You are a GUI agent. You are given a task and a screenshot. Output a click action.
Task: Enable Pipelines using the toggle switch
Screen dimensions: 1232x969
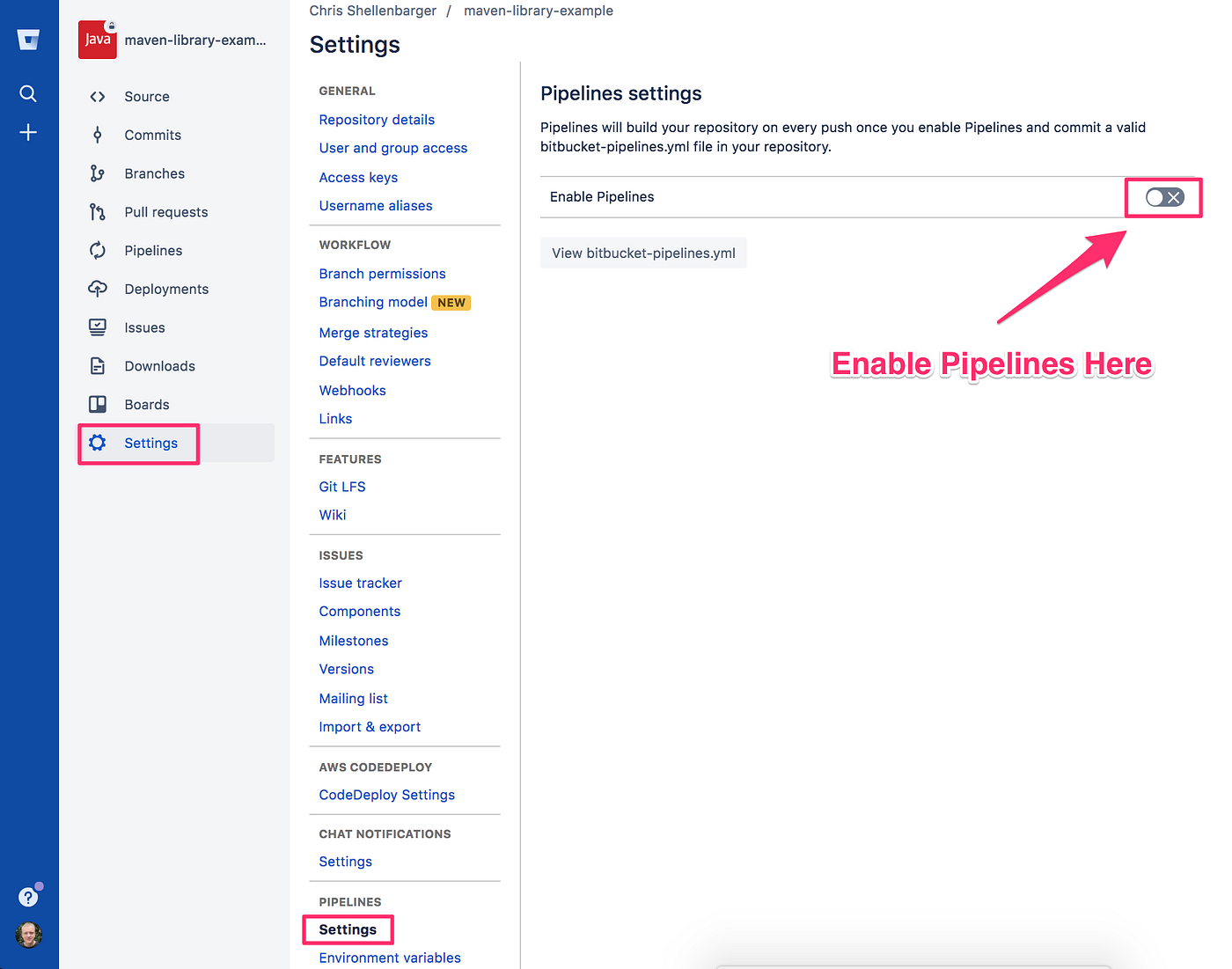(x=1162, y=197)
